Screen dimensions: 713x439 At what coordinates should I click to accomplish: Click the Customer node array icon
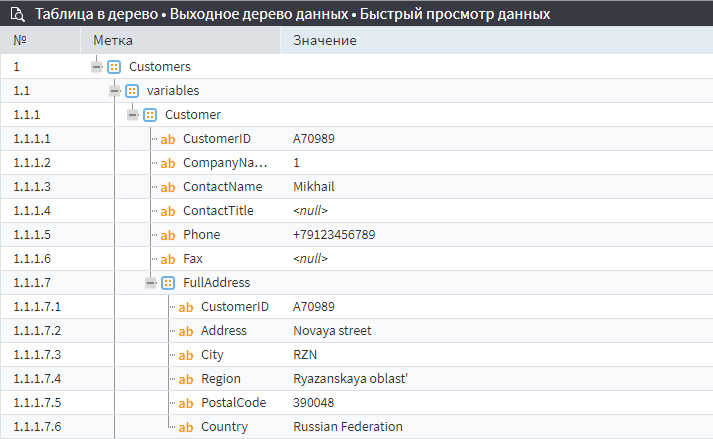150,115
